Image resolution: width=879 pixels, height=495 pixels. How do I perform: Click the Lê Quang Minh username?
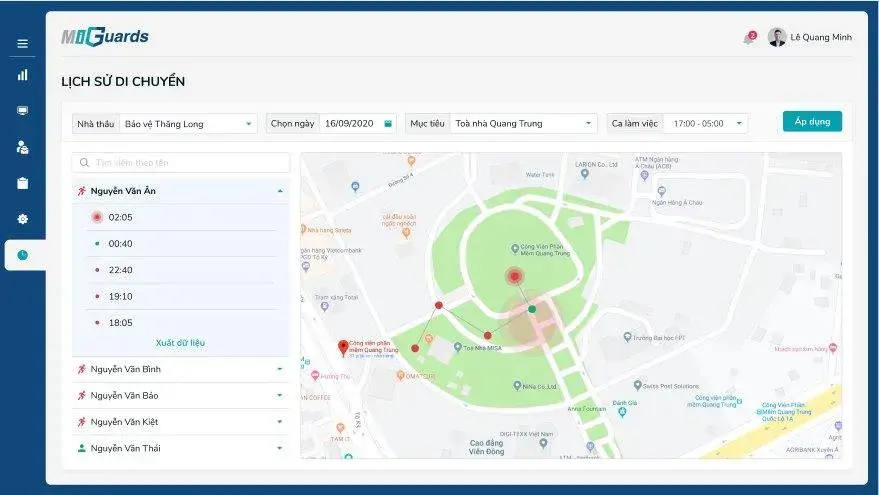point(821,37)
